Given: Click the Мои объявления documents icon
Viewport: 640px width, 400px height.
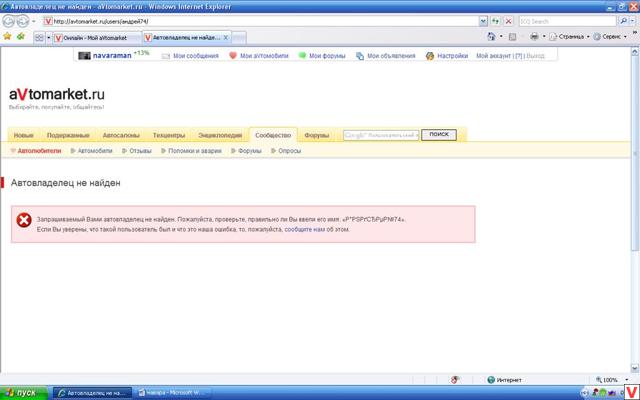Looking at the screenshot, I should click(360, 56).
